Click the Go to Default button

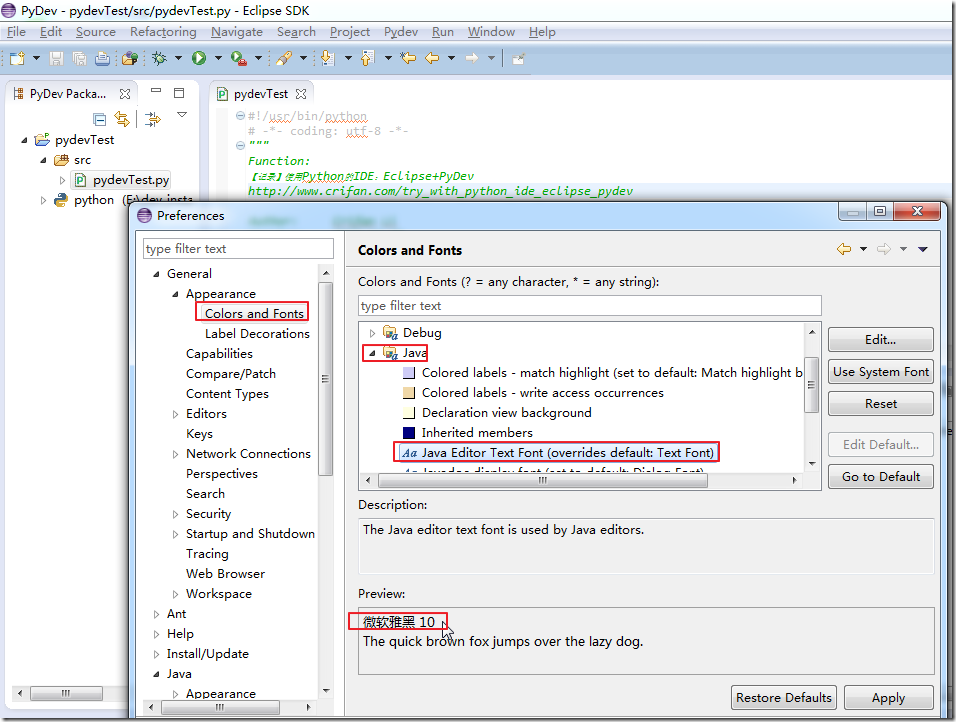click(880, 477)
